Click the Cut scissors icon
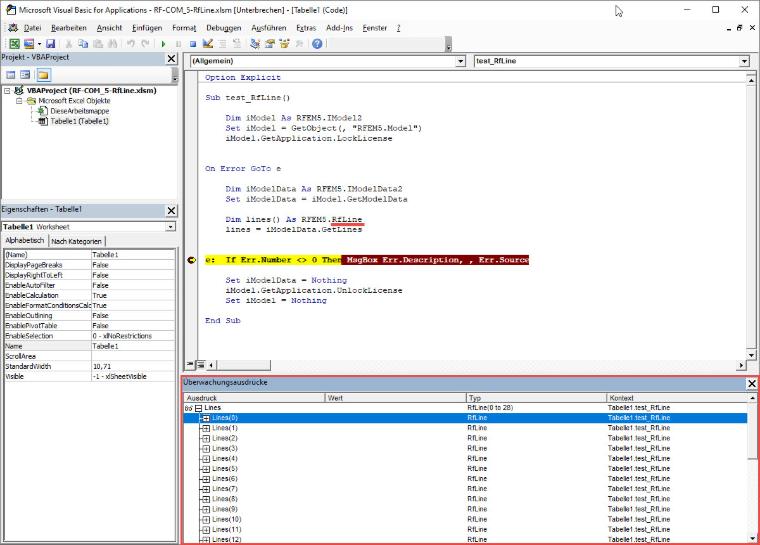 pos(68,44)
